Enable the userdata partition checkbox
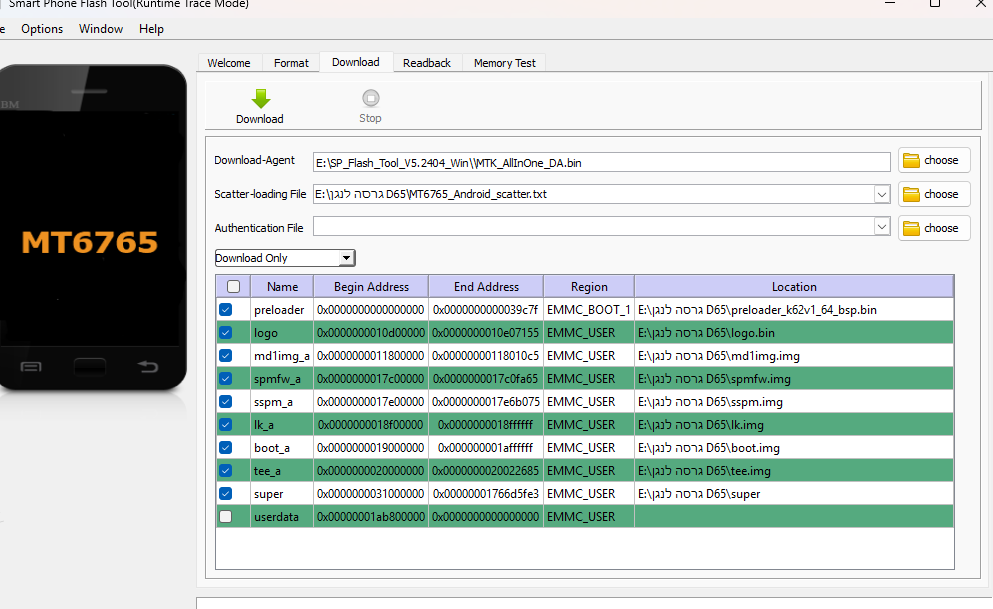The image size is (993, 609). [226, 517]
